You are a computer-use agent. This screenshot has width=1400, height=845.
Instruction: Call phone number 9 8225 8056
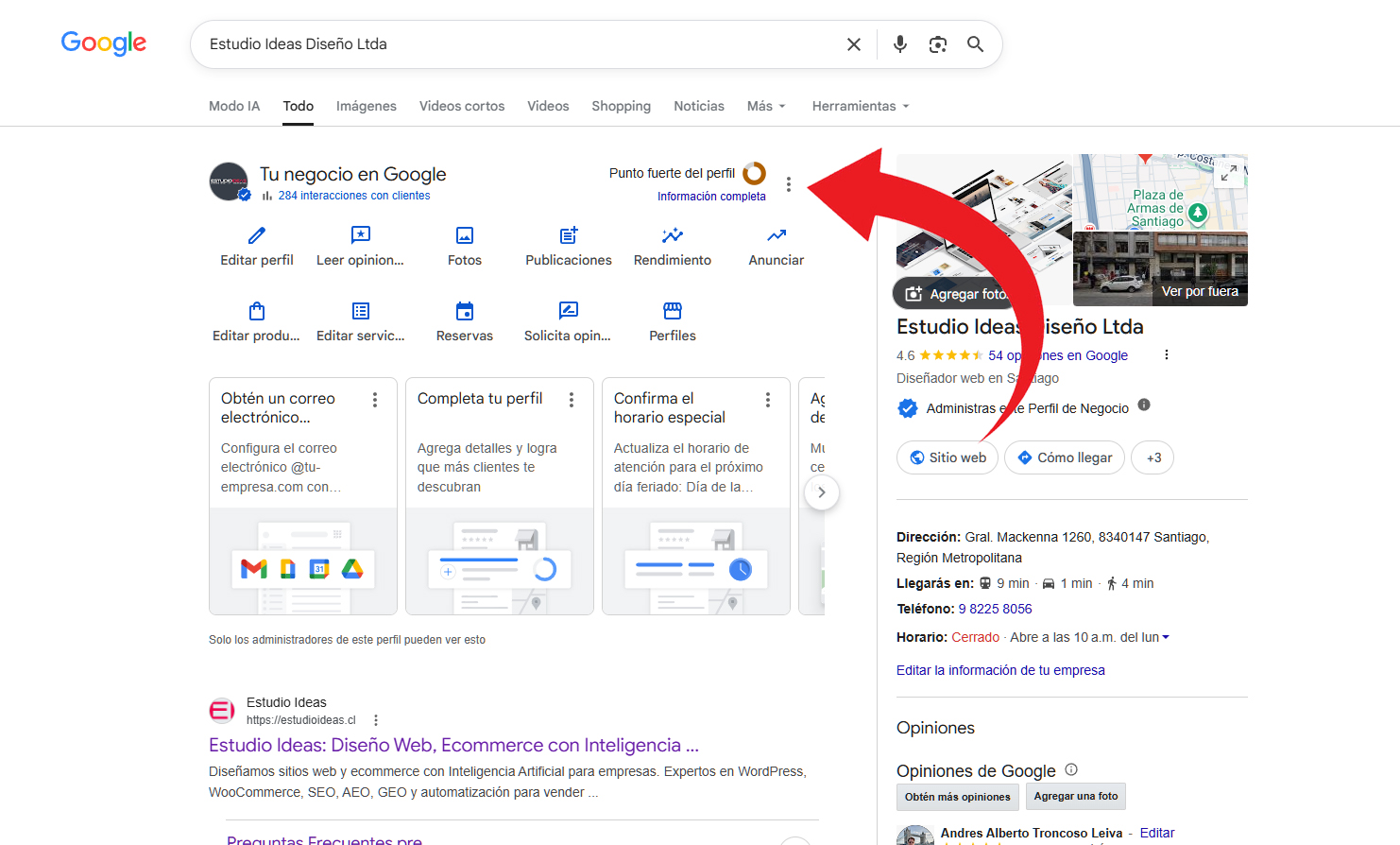click(995, 609)
